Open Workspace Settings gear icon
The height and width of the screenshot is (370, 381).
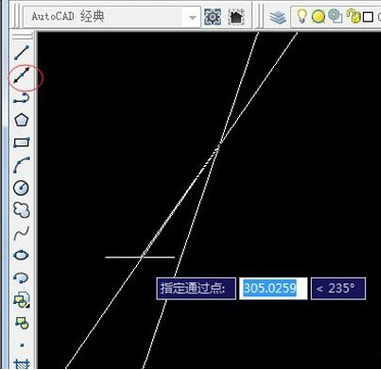(x=212, y=16)
